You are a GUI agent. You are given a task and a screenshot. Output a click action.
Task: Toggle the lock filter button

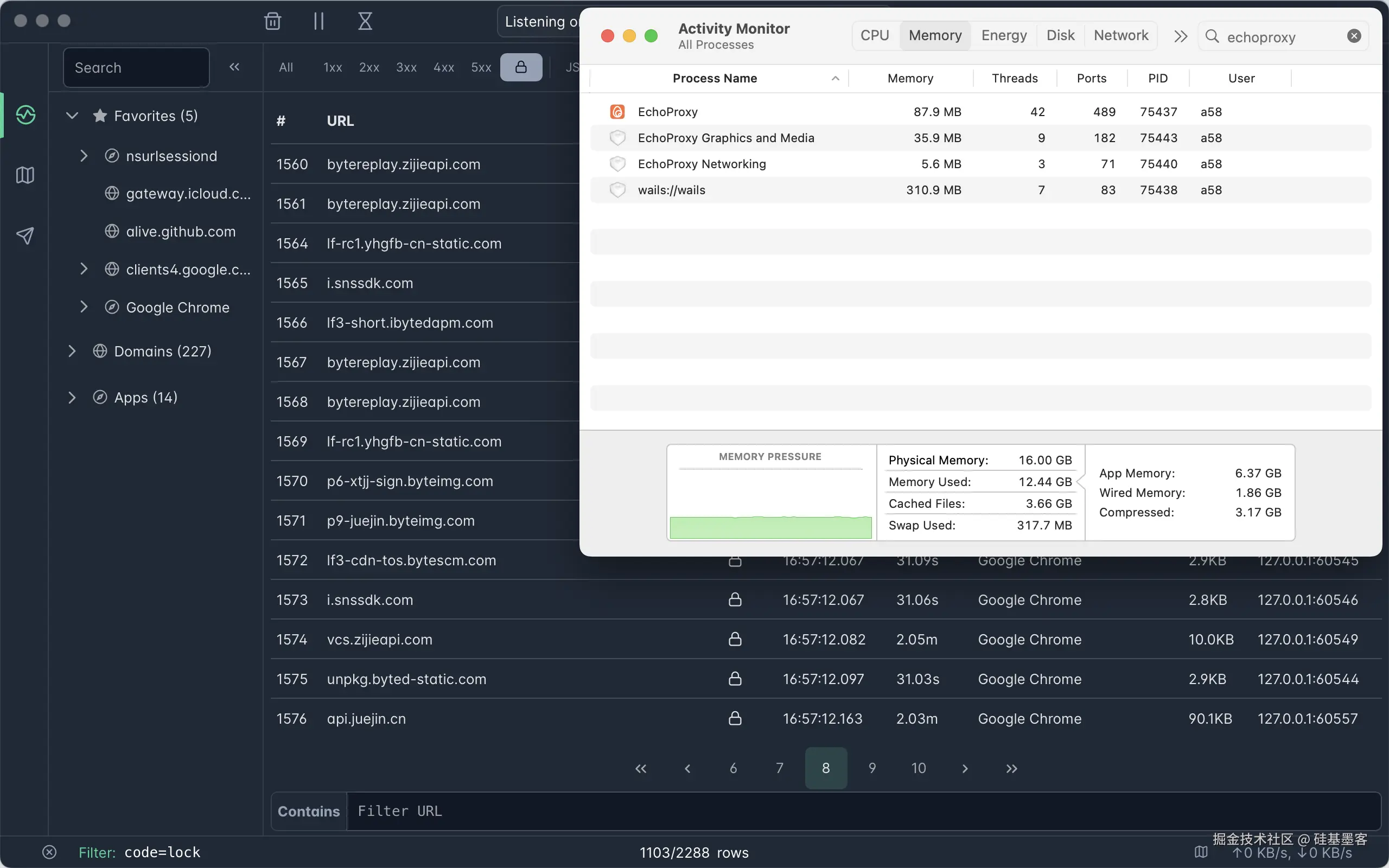pos(520,67)
